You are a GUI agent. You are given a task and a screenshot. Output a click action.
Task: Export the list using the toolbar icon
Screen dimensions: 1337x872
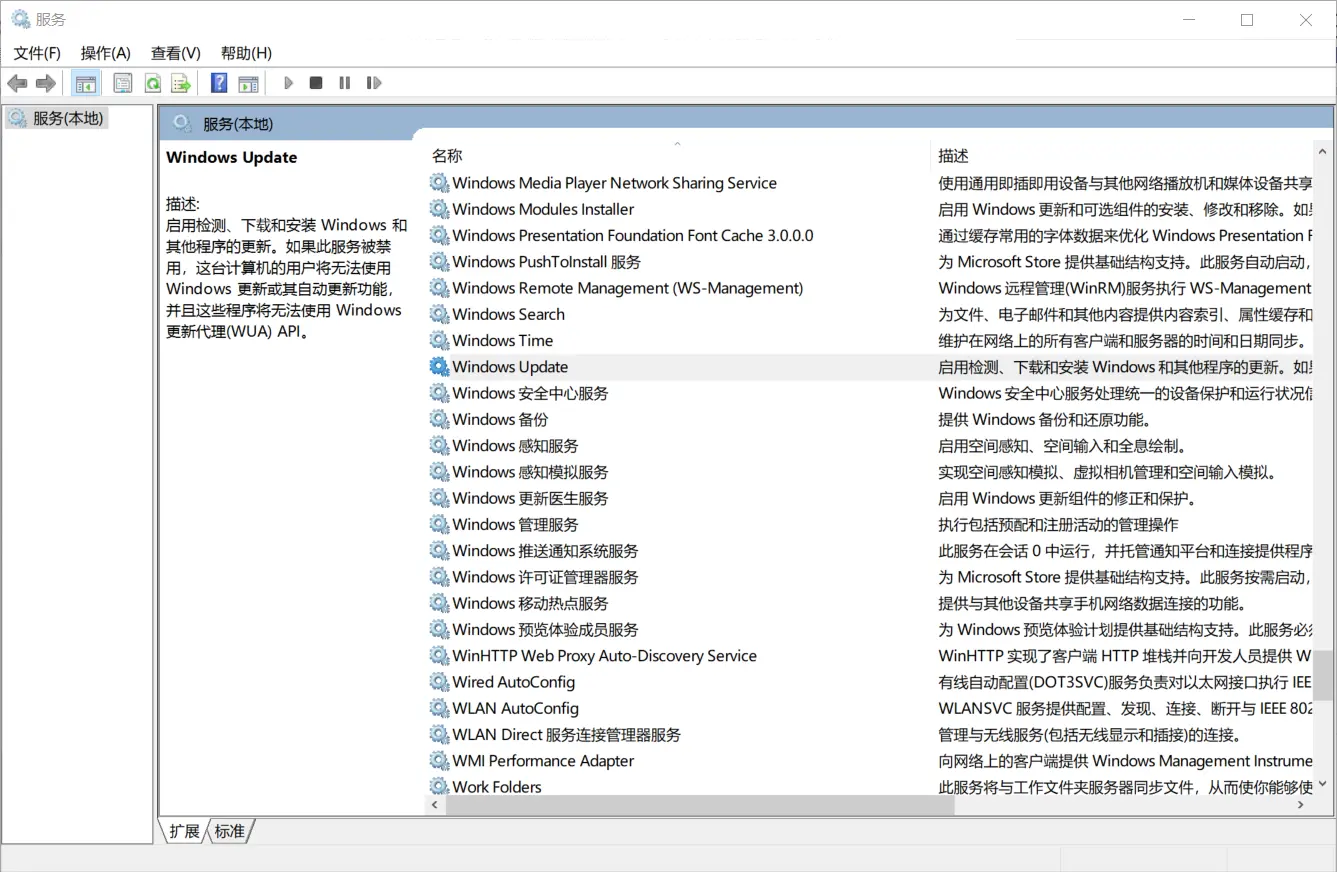(181, 83)
